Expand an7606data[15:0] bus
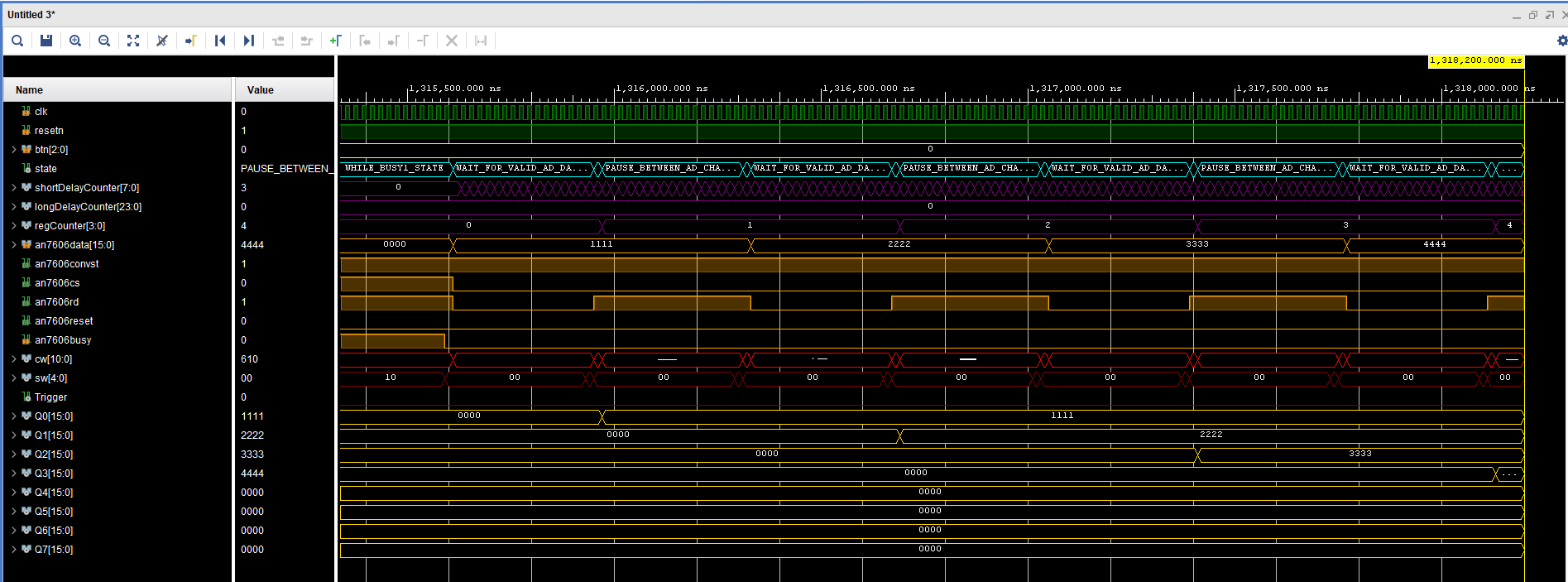1568x582 pixels. pyautogui.click(x=14, y=245)
